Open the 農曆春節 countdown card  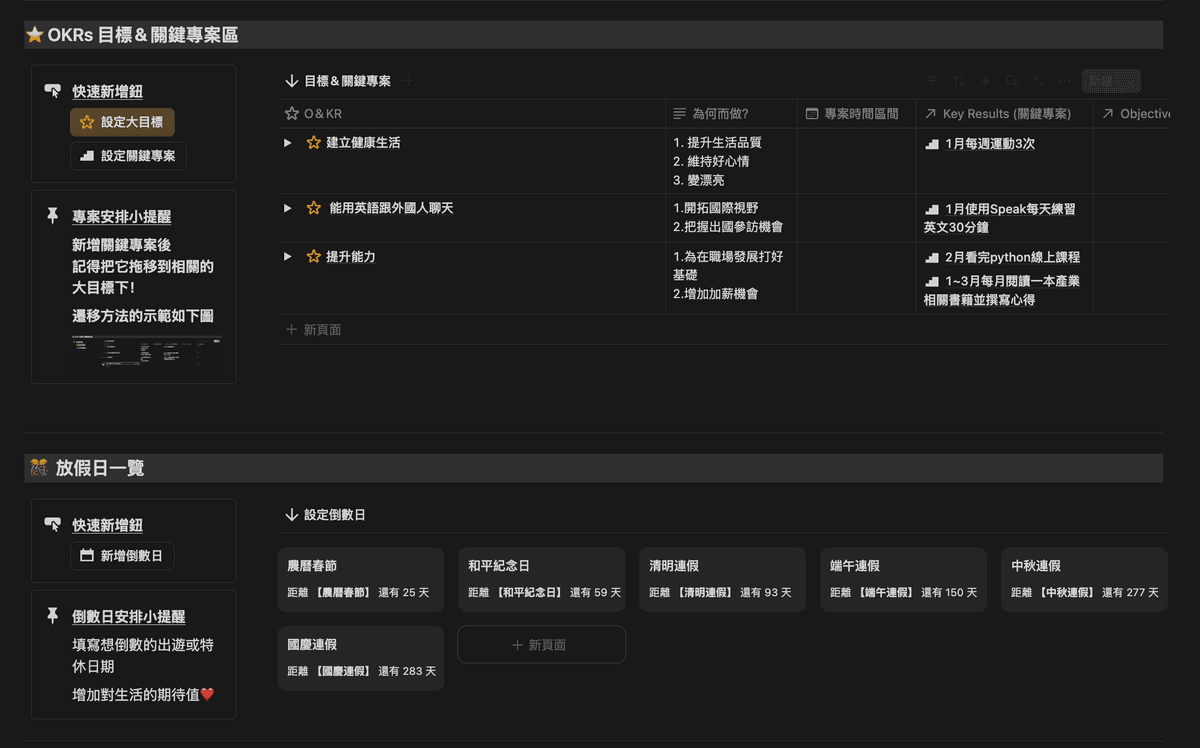(361, 579)
